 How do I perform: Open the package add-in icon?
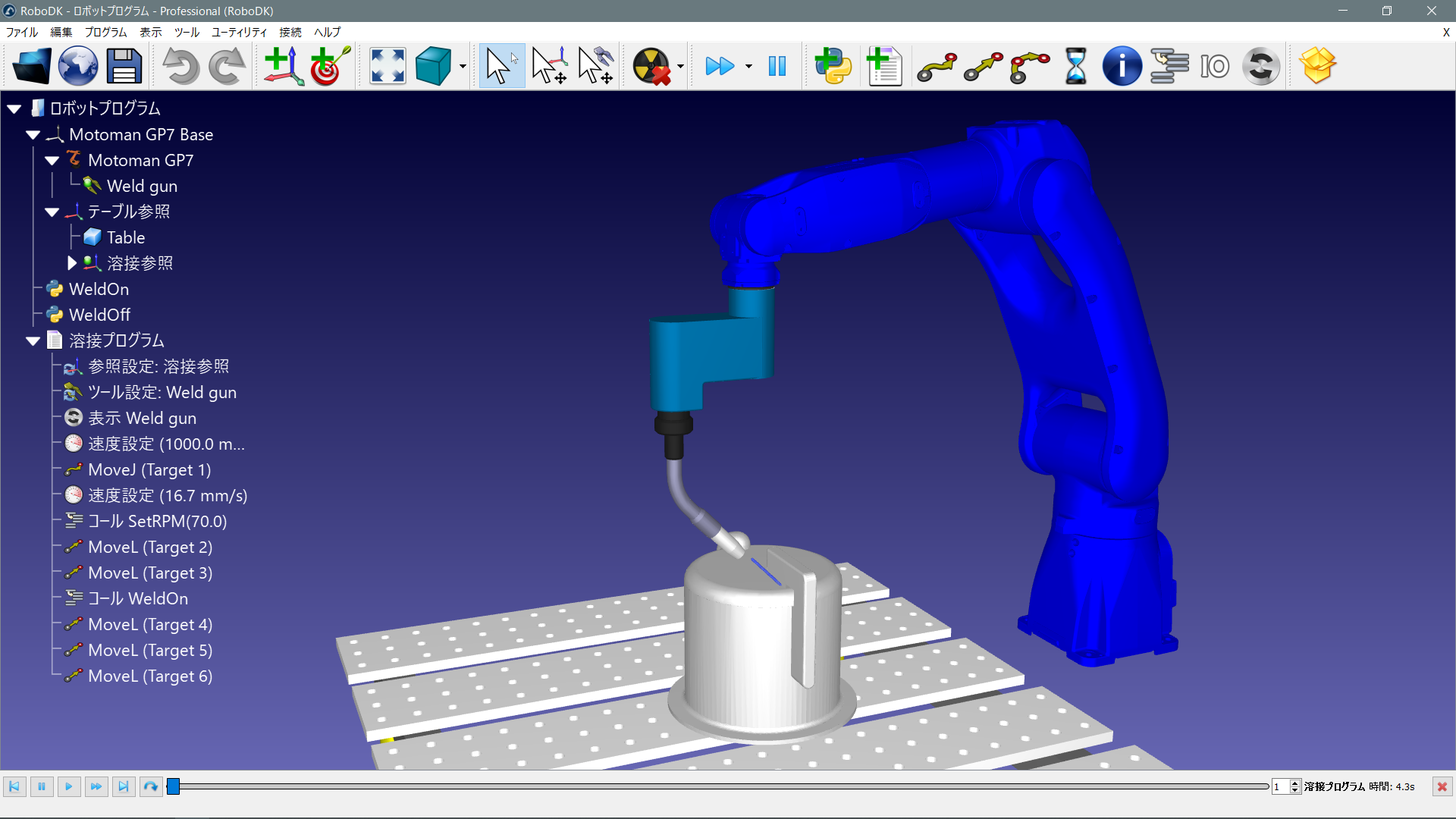1318,66
